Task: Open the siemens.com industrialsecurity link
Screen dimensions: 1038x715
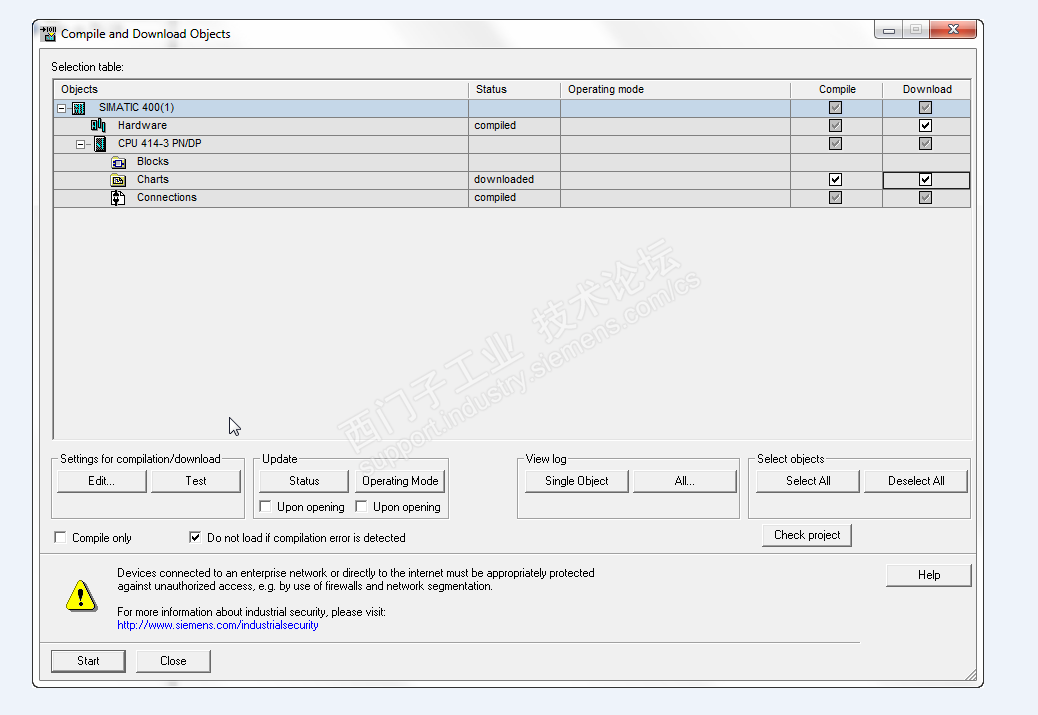Action: point(218,625)
